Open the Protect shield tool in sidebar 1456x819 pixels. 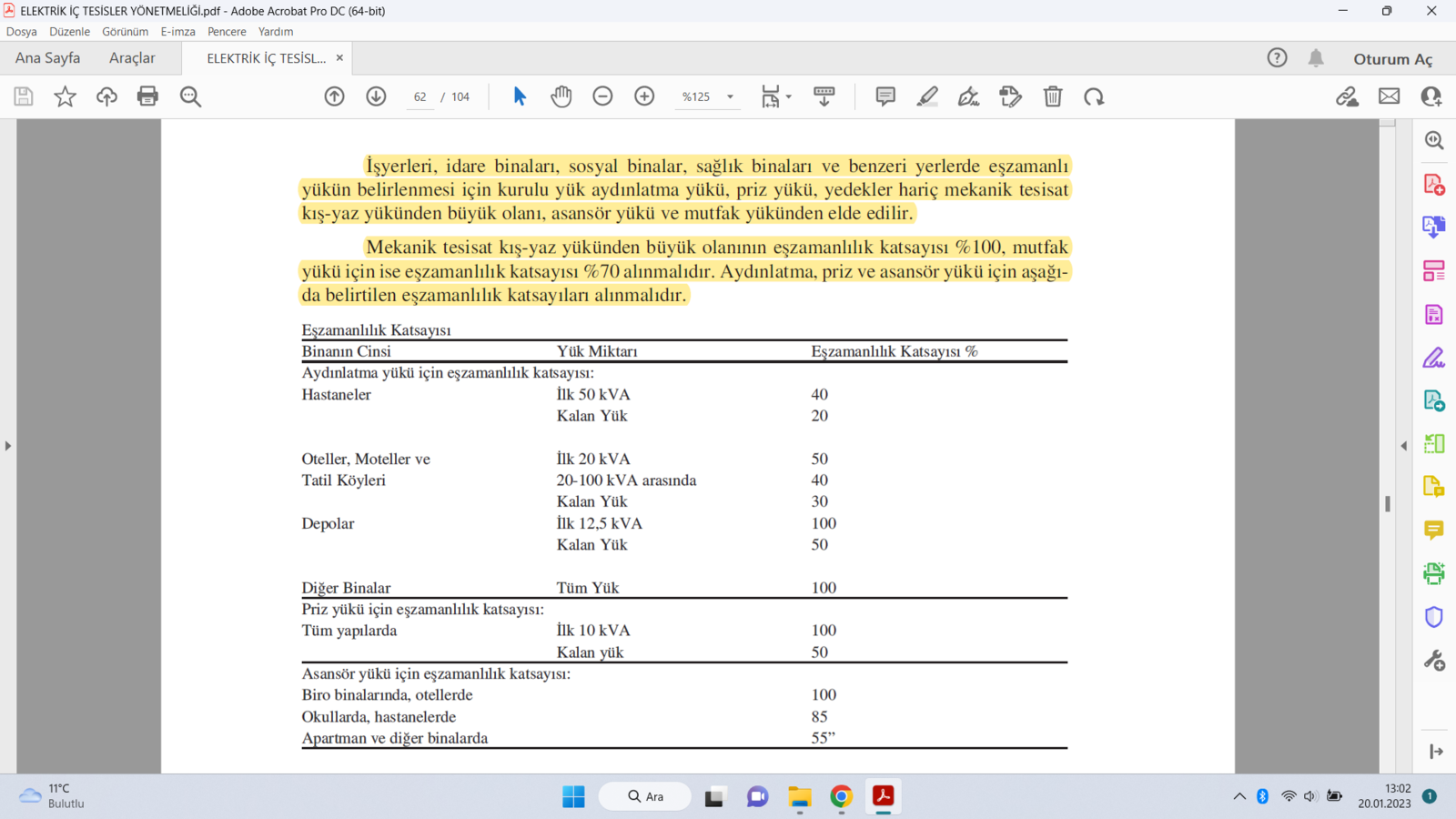(1434, 617)
